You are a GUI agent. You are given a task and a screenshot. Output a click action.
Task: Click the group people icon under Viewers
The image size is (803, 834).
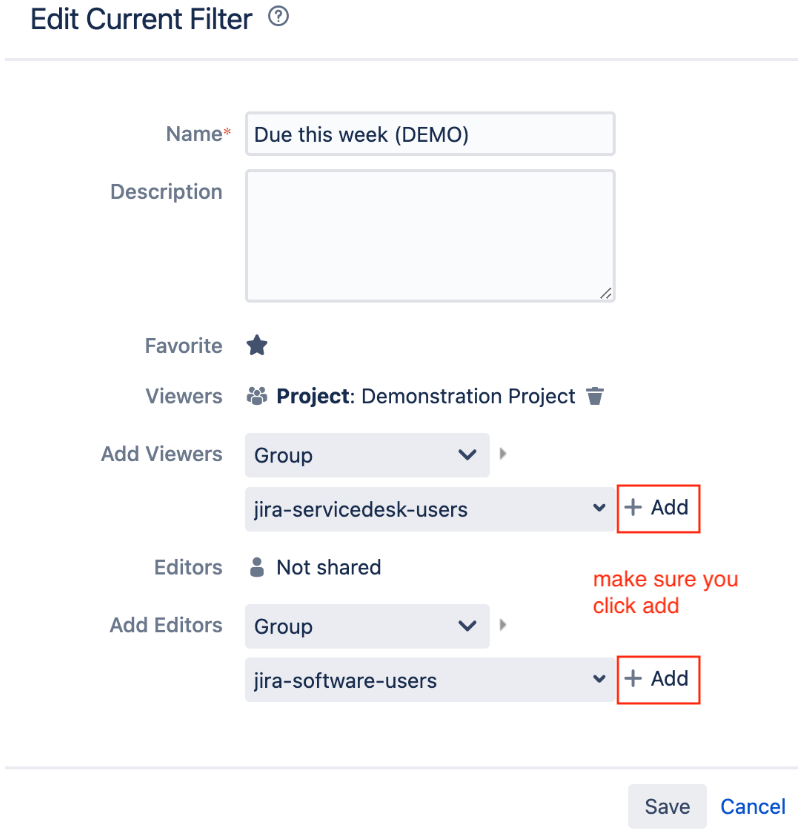[257, 396]
